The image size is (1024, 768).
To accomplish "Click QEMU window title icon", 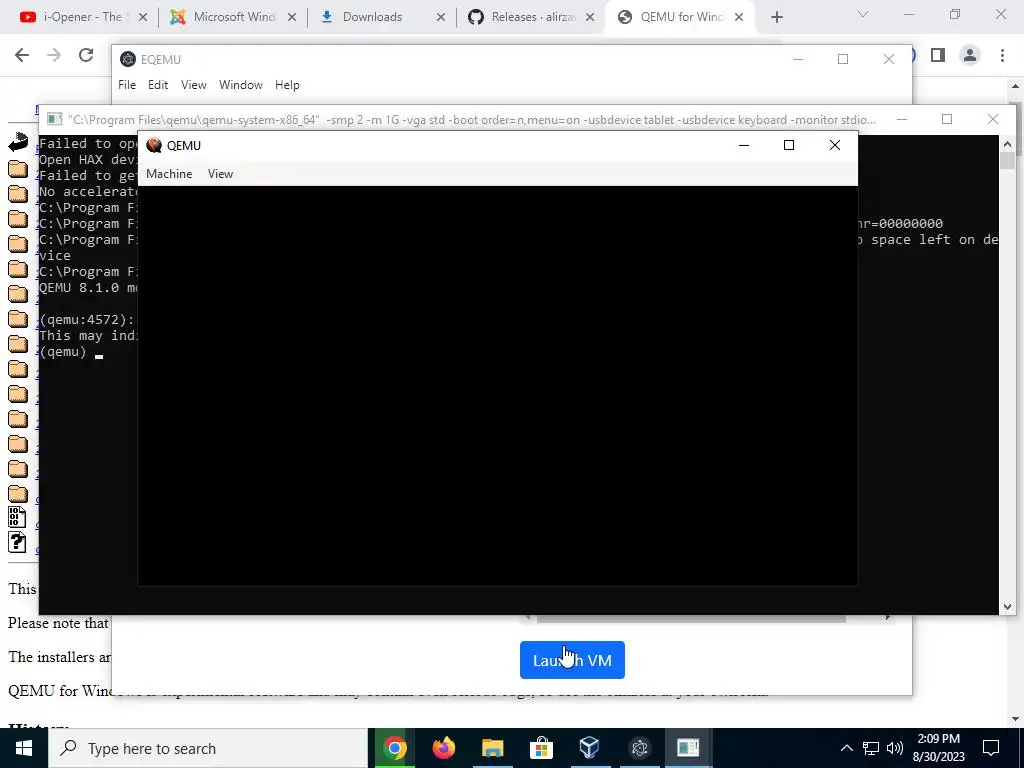I will (154, 145).
